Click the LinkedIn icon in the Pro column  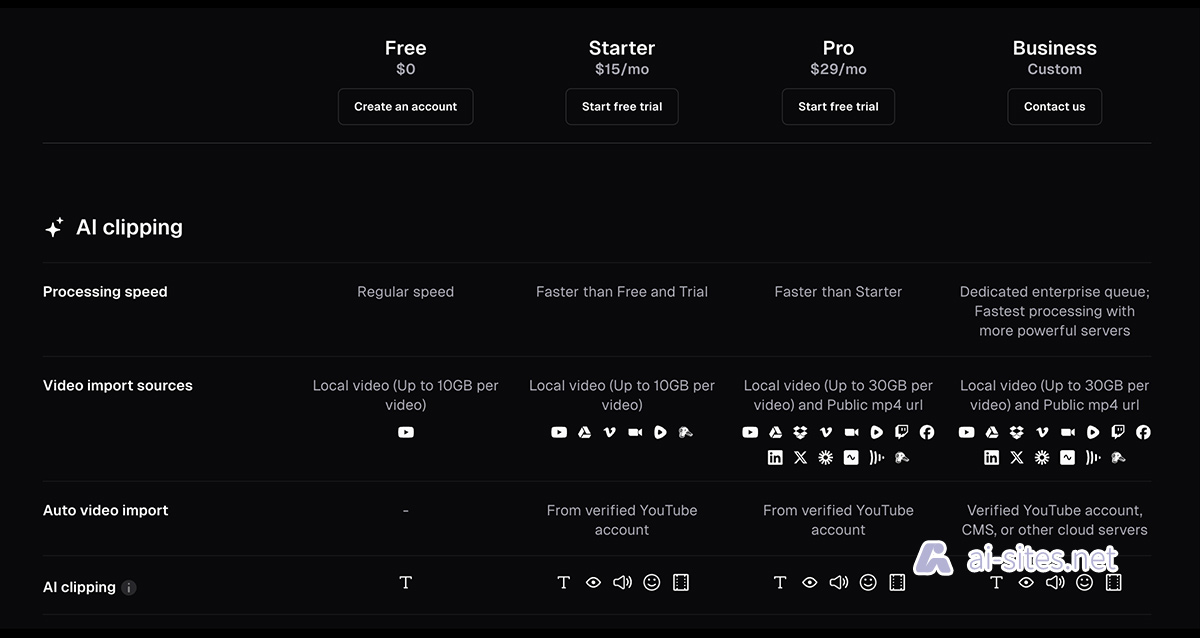point(775,458)
